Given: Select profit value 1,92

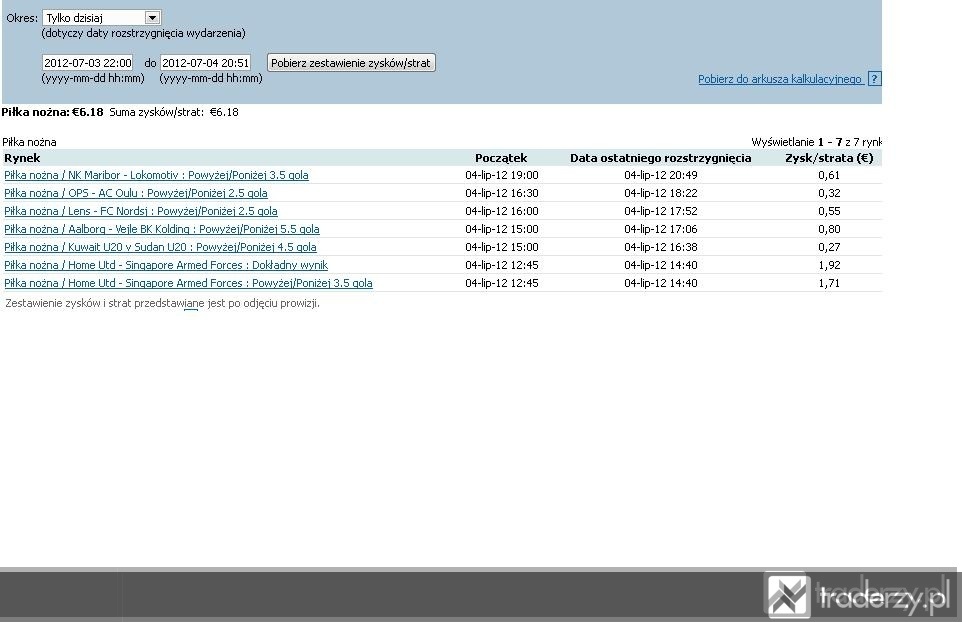Looking at the screenshot, I should [x=829, y=265].
